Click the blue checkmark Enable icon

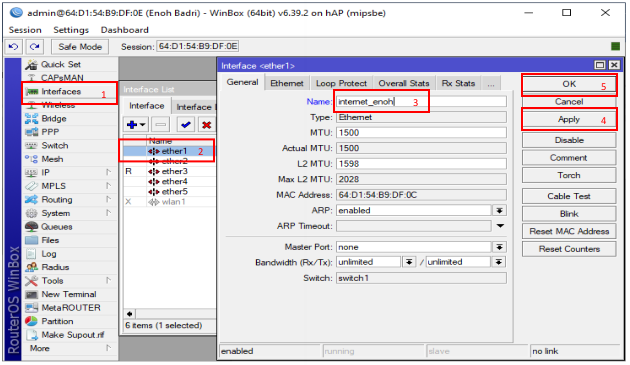186,125
